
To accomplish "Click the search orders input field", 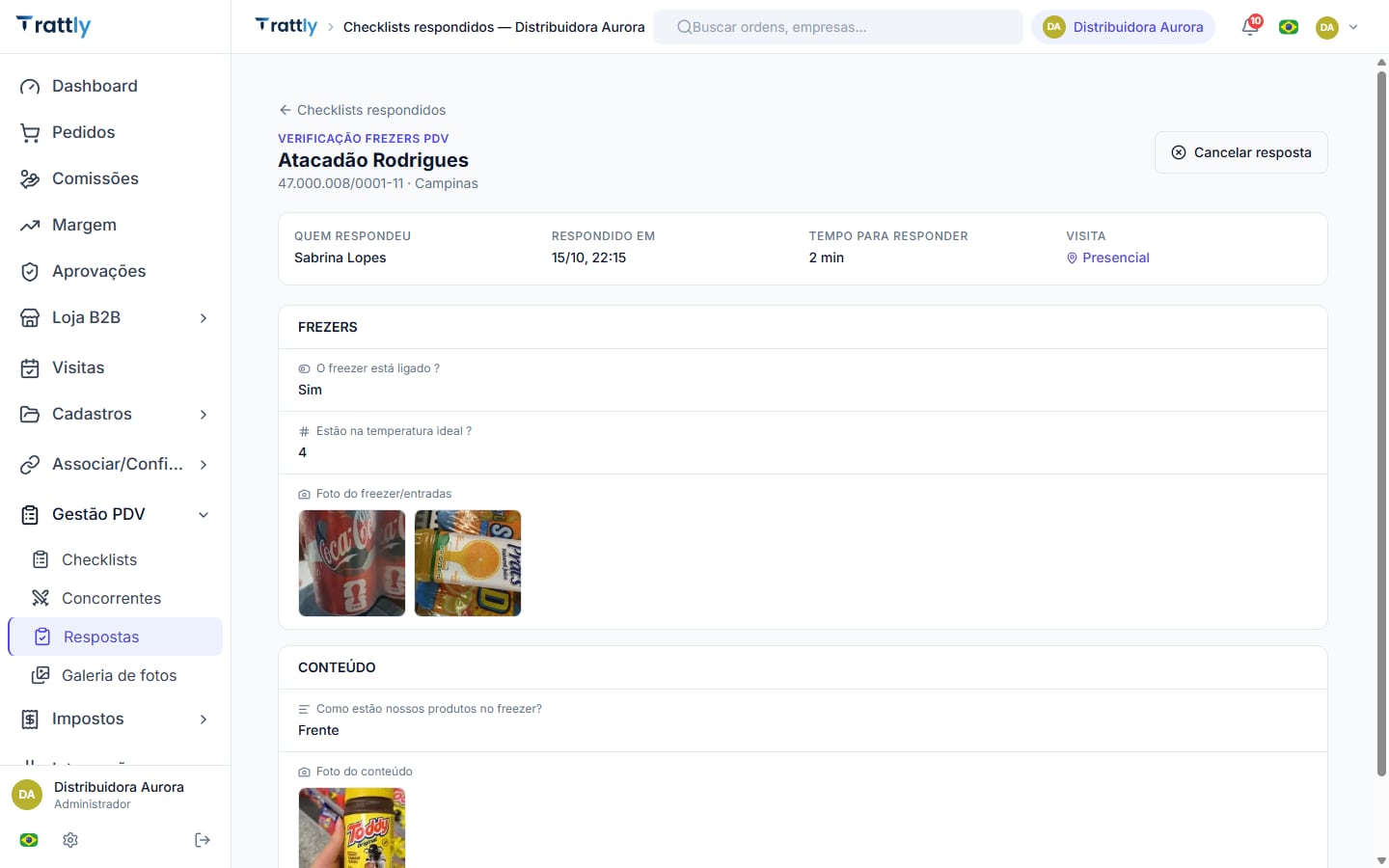I will (838, 27).
